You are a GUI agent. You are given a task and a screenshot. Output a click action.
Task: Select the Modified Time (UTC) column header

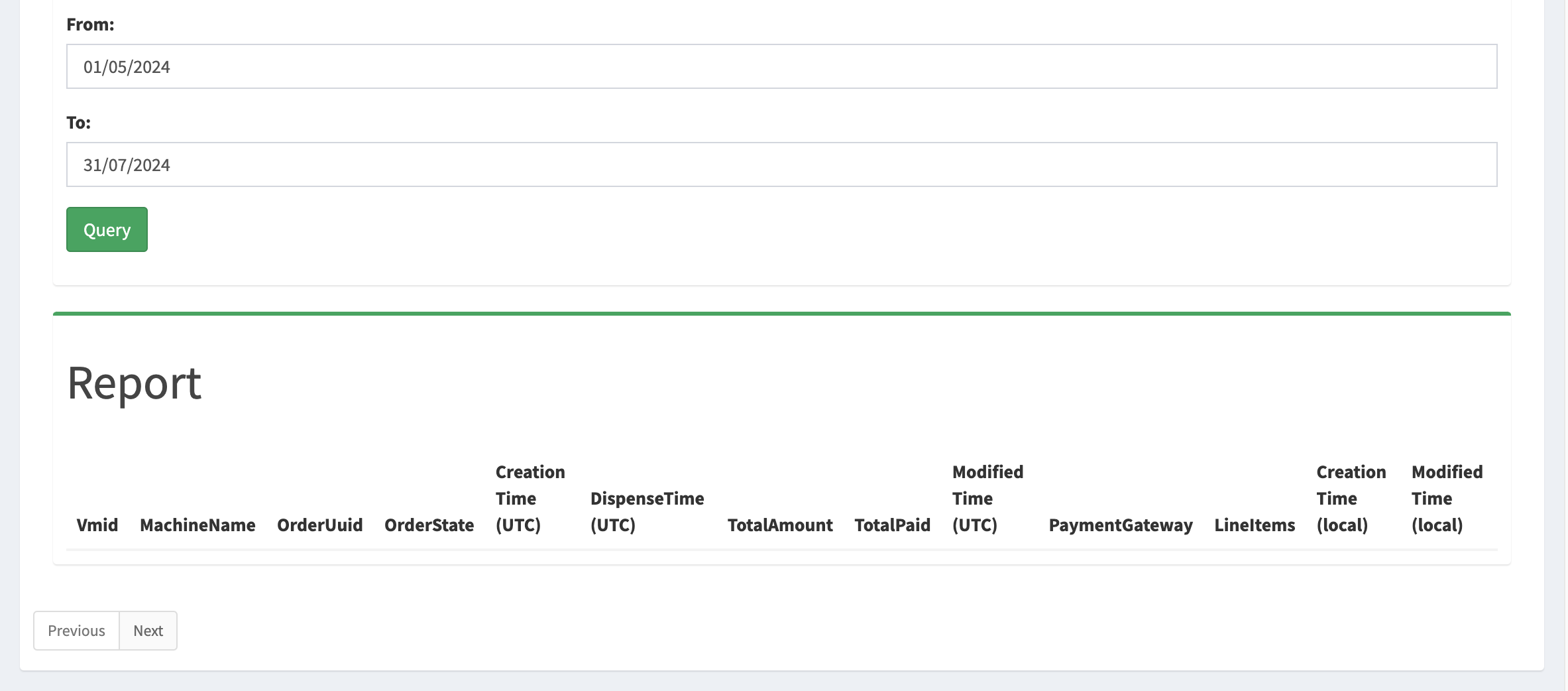987,499
